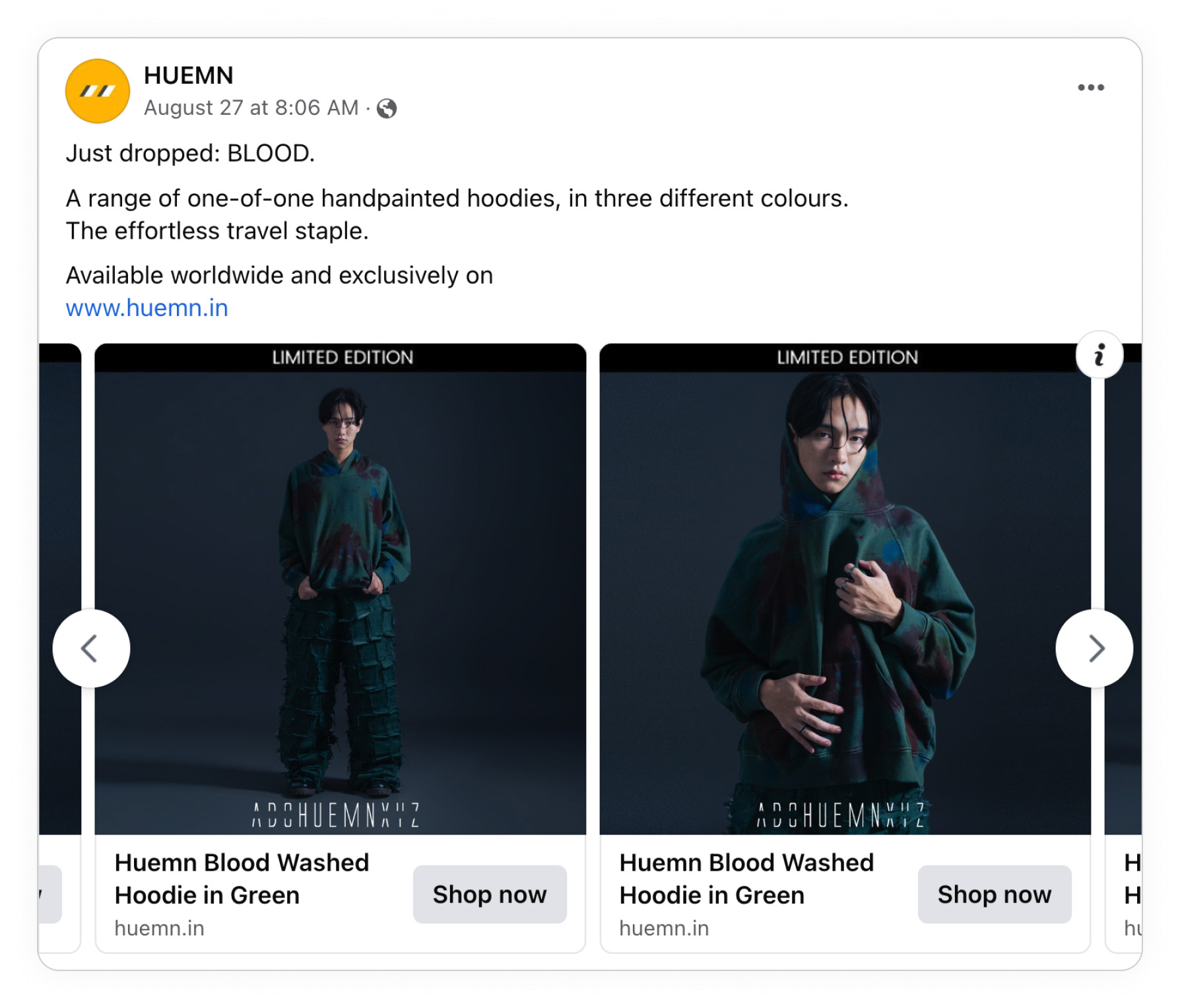Go back to the previous carousel card

tap(91, 648)
